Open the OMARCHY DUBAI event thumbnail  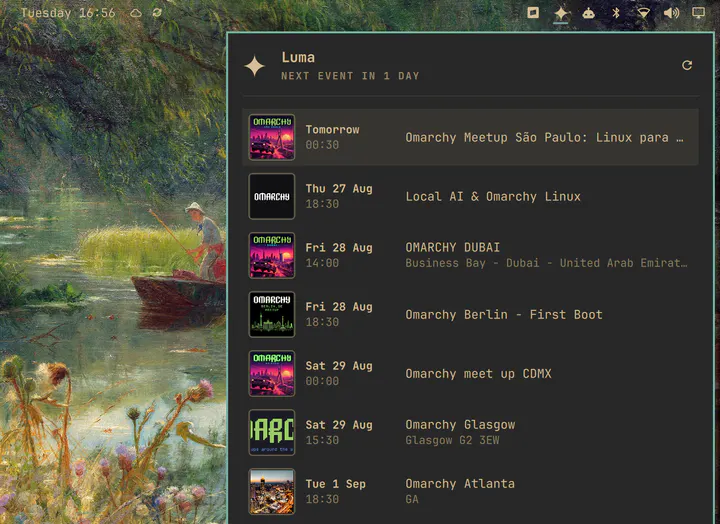tap(272, 255)
